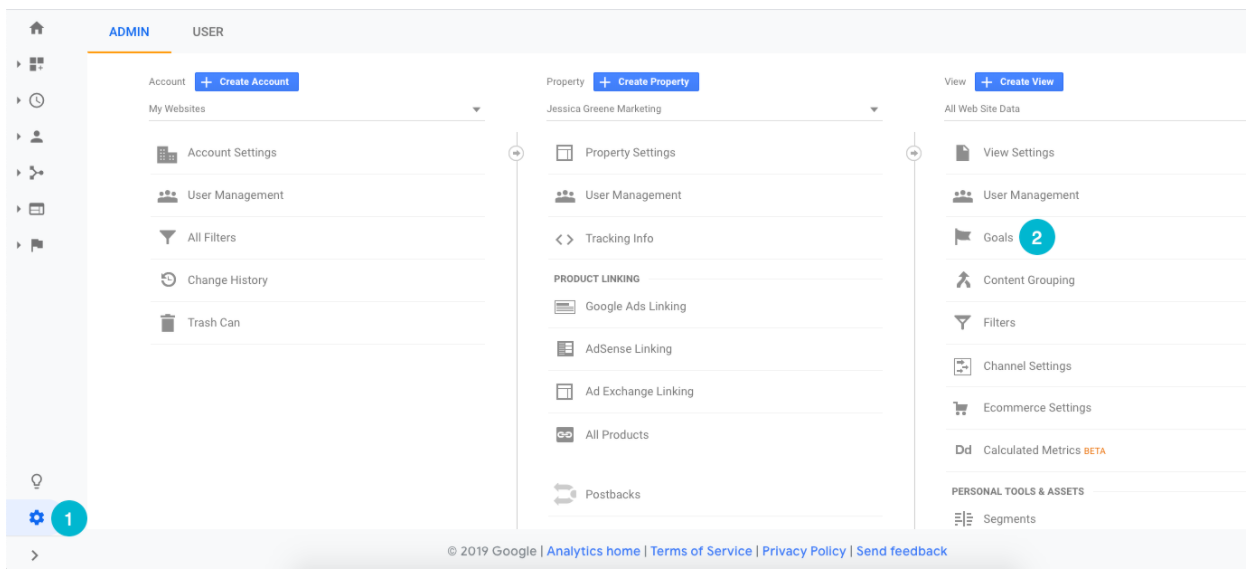Open Realtime clock icon in sidebar
This screenshot has width=1255, height=576.
pyautogui.click(x=37, y=100)
